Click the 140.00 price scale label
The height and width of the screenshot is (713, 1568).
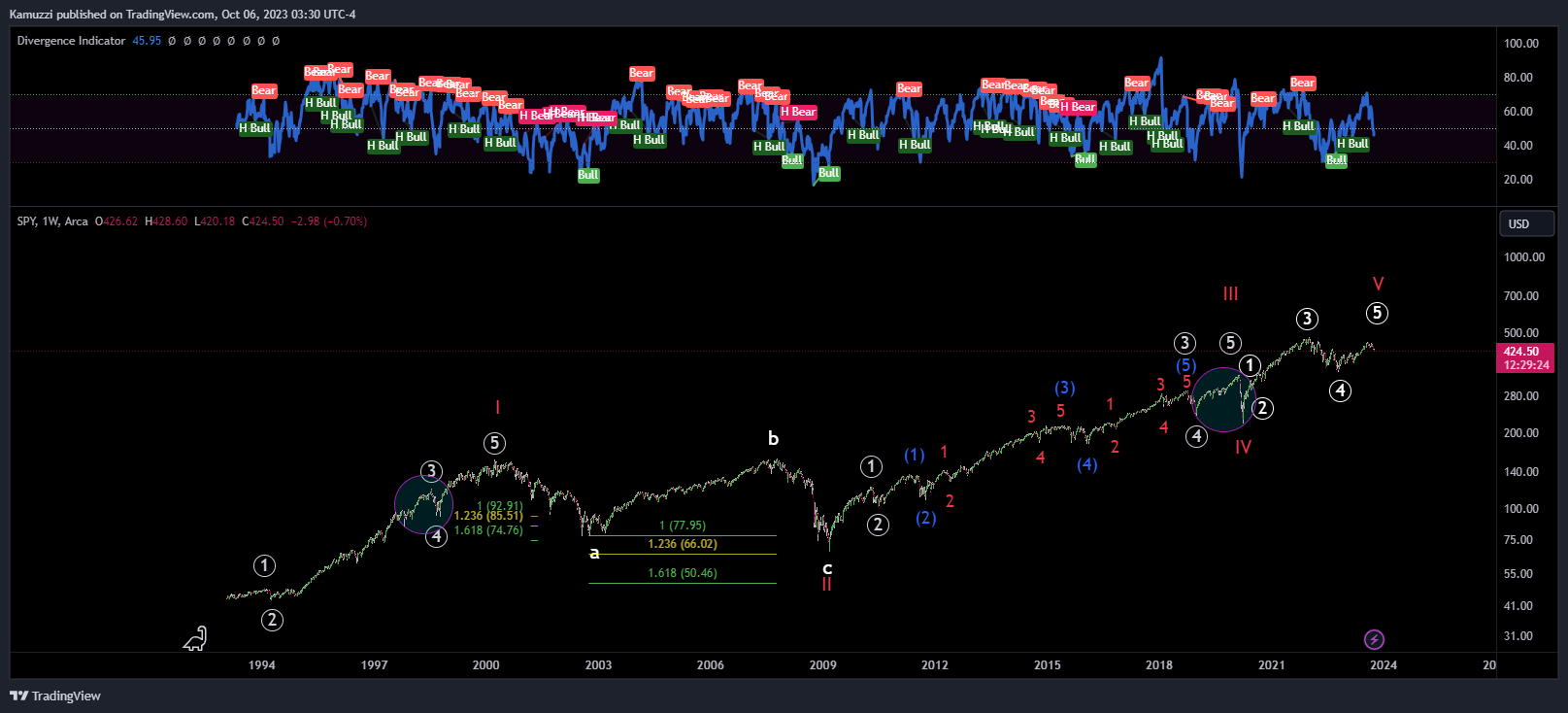point(1521,472)
